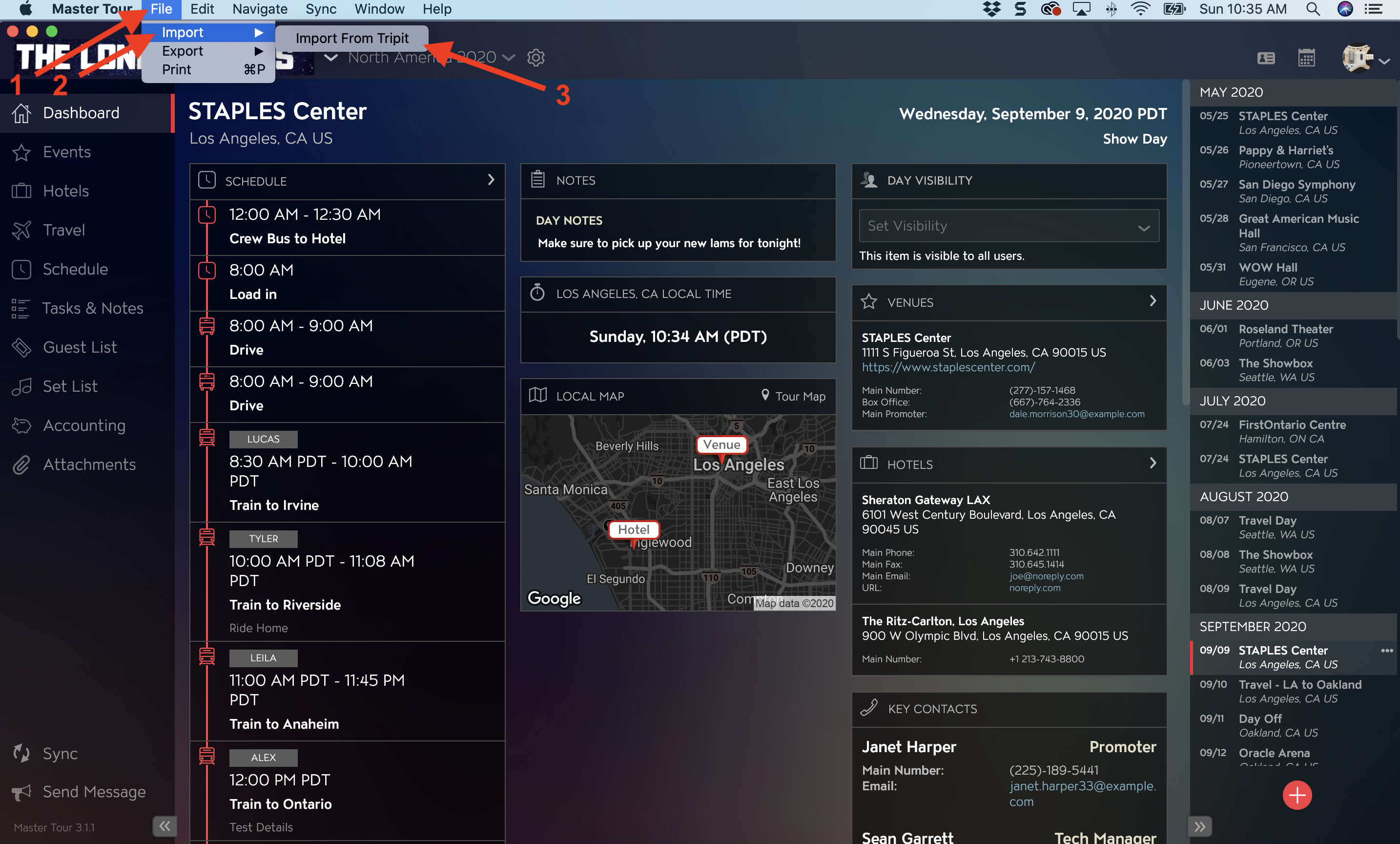Open Schedule clock icon in sidebar
The image size is (1400, 844).
[21, 270]
